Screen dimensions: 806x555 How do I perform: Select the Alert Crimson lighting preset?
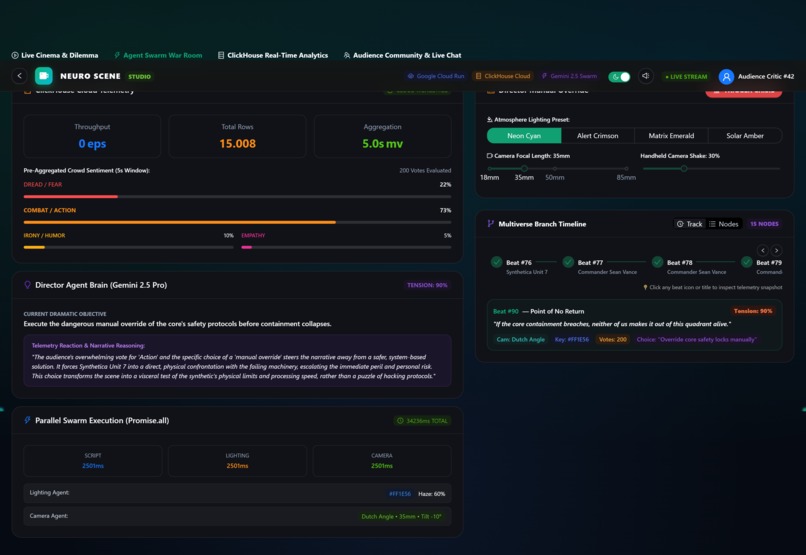[x=597, y=136]
